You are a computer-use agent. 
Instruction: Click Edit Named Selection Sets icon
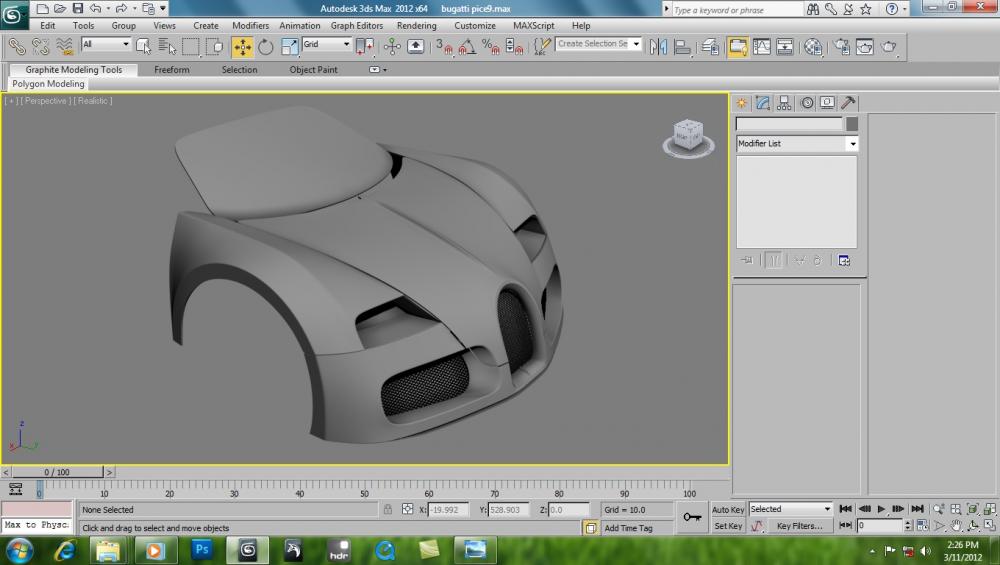click(541, 47)
